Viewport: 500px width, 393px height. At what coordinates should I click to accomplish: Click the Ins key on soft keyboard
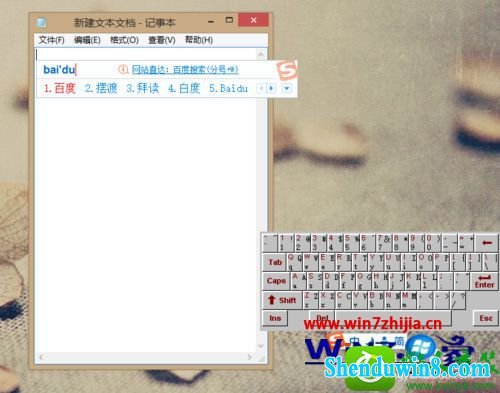pos(275,318)
